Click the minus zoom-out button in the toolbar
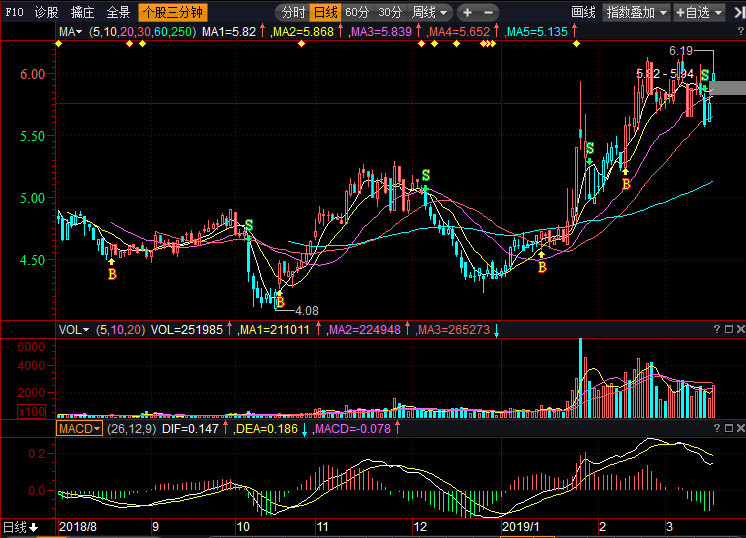This screenshot has height=538, width=746. (488, 13)
